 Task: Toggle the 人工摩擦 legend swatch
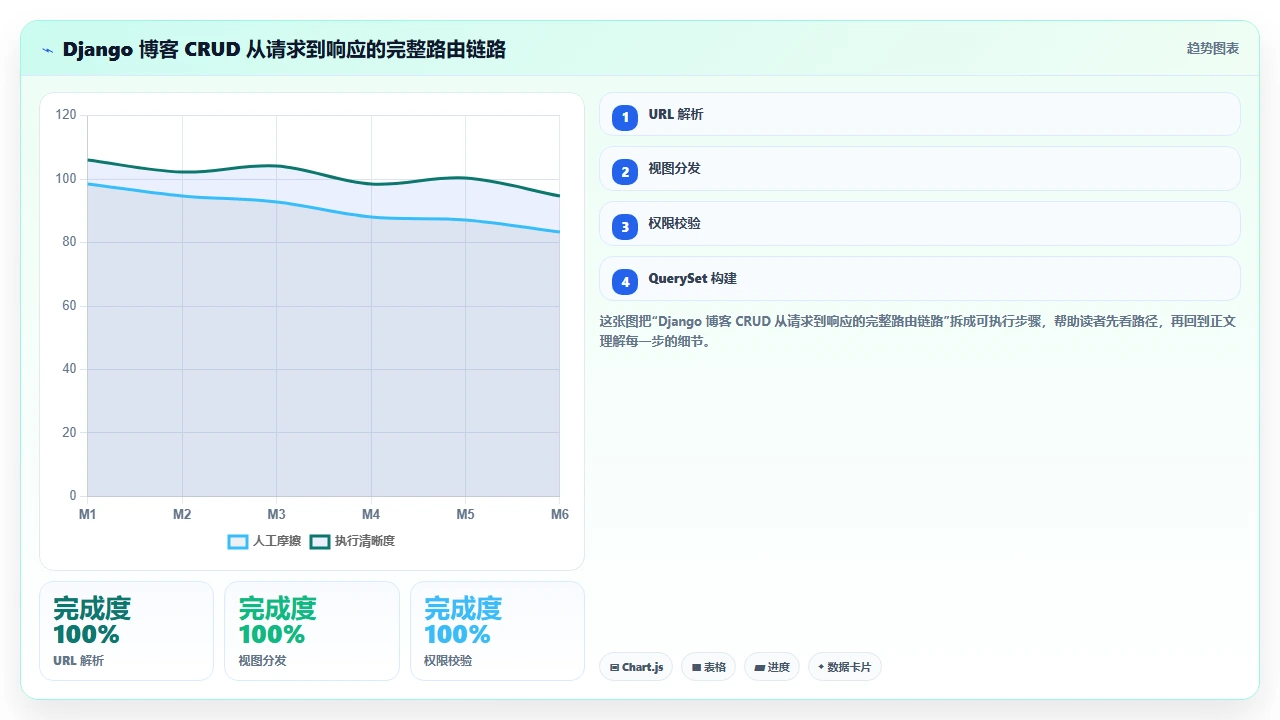[x=238, y=541]
